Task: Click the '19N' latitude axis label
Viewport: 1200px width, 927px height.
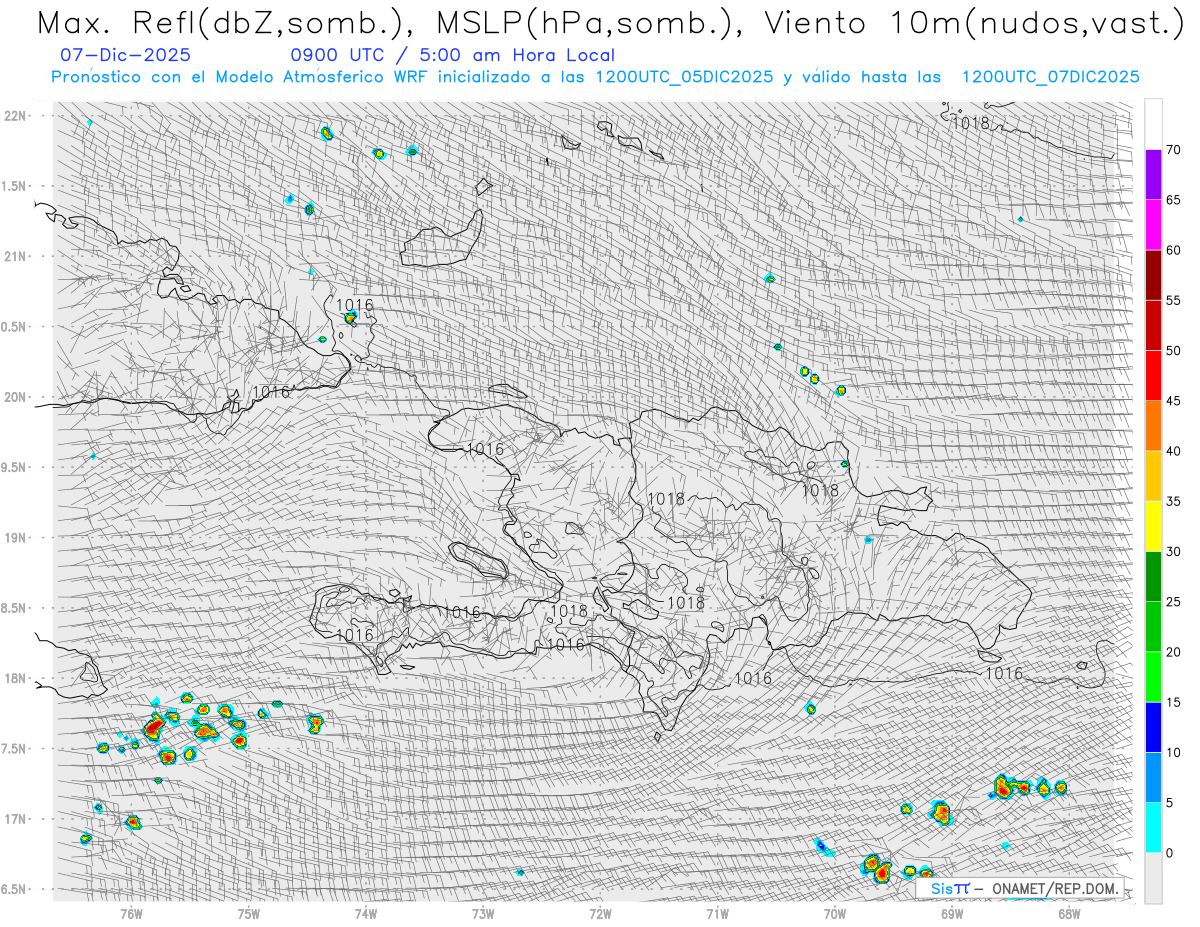Action: coord(14,538)
